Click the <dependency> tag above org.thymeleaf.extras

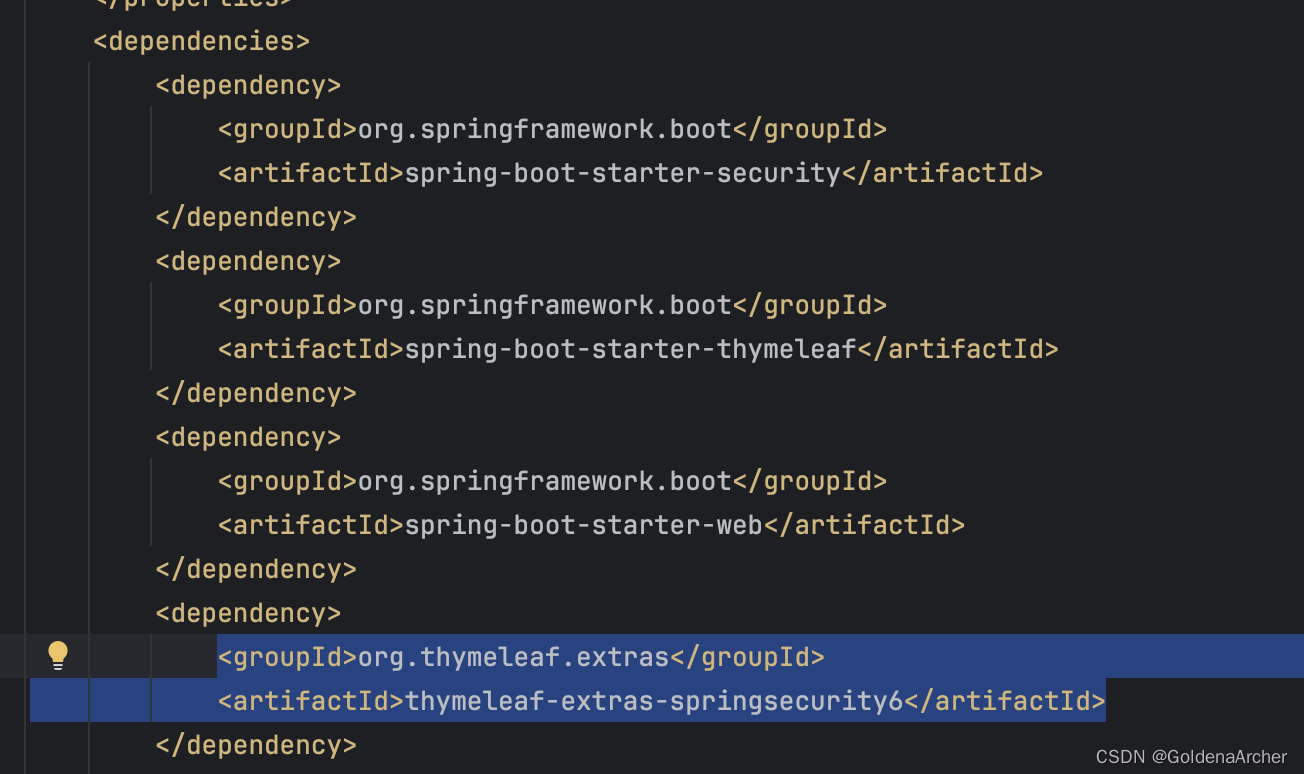(248, 614)
